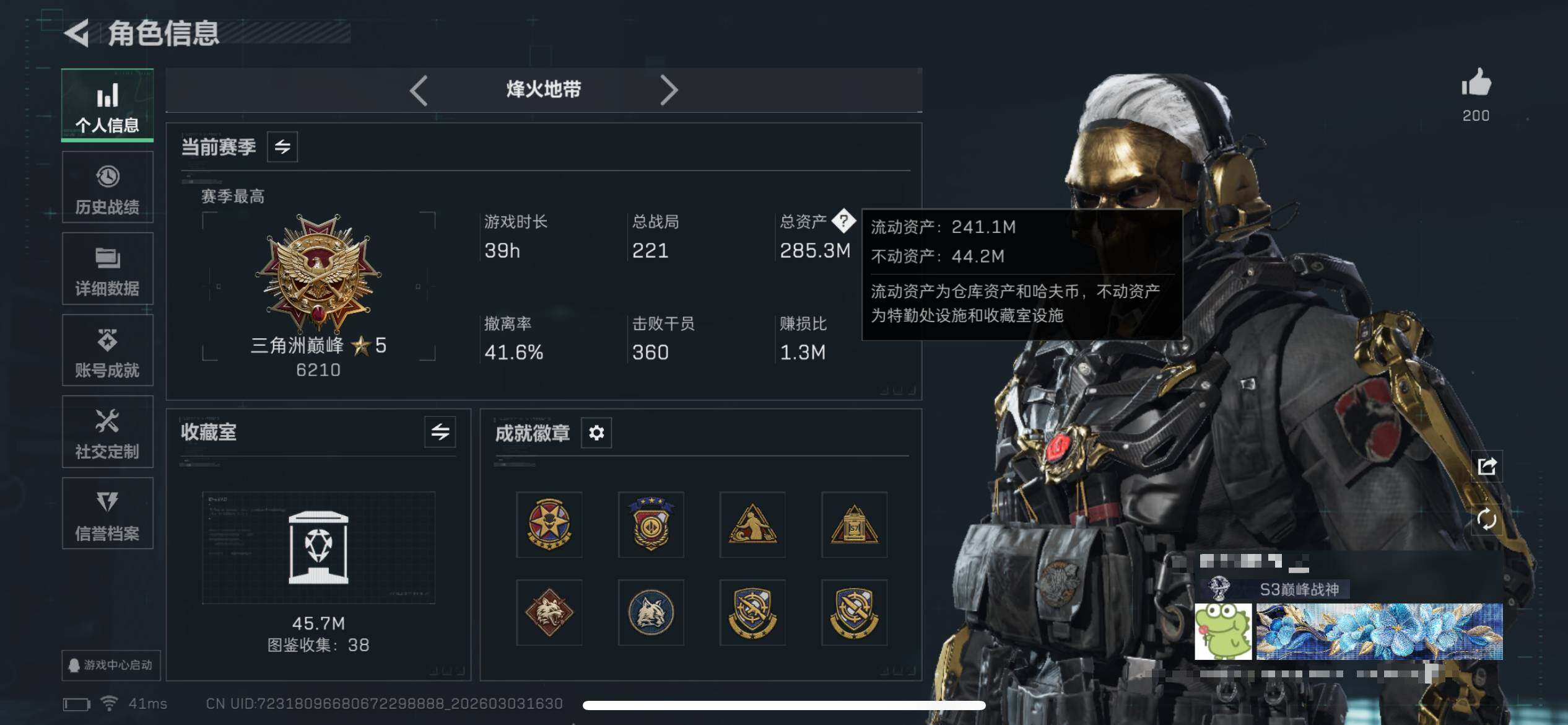Switch to the next mode with the right chevron
Image resolution: width=1568 pixels, height=725 pixels.
(669, 90)
